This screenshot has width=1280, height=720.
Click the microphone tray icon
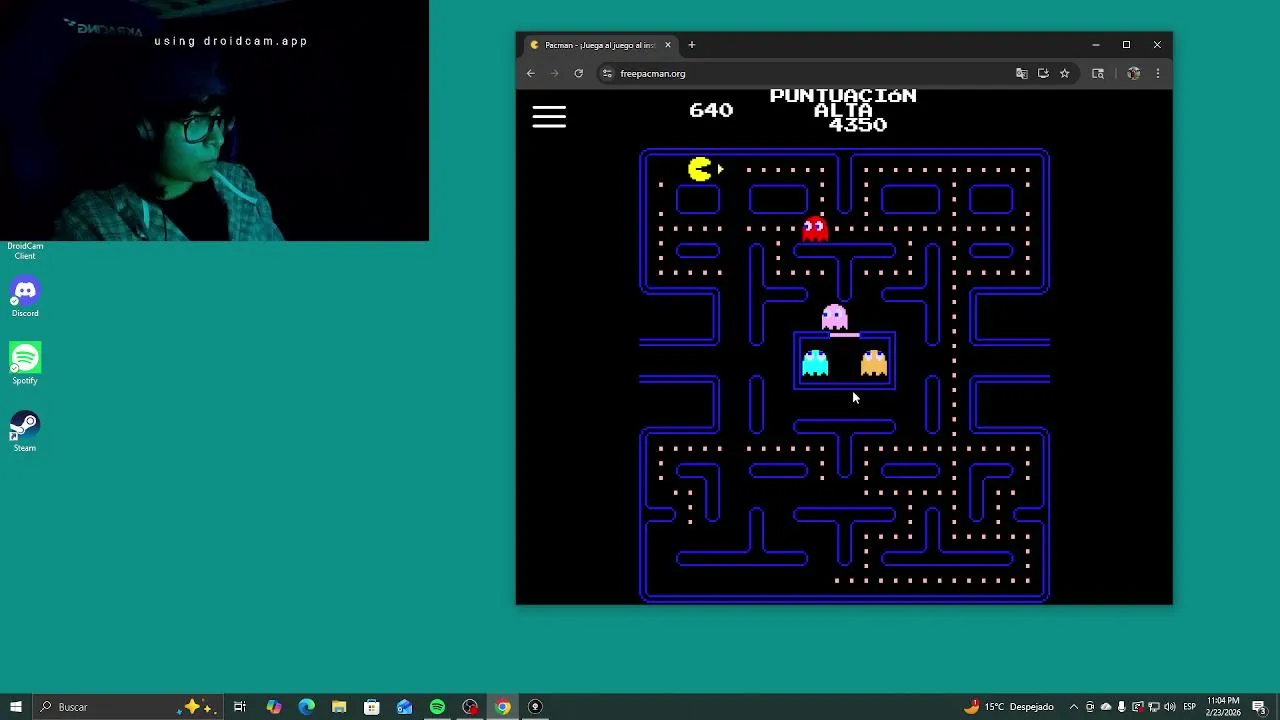(1122, 707)
